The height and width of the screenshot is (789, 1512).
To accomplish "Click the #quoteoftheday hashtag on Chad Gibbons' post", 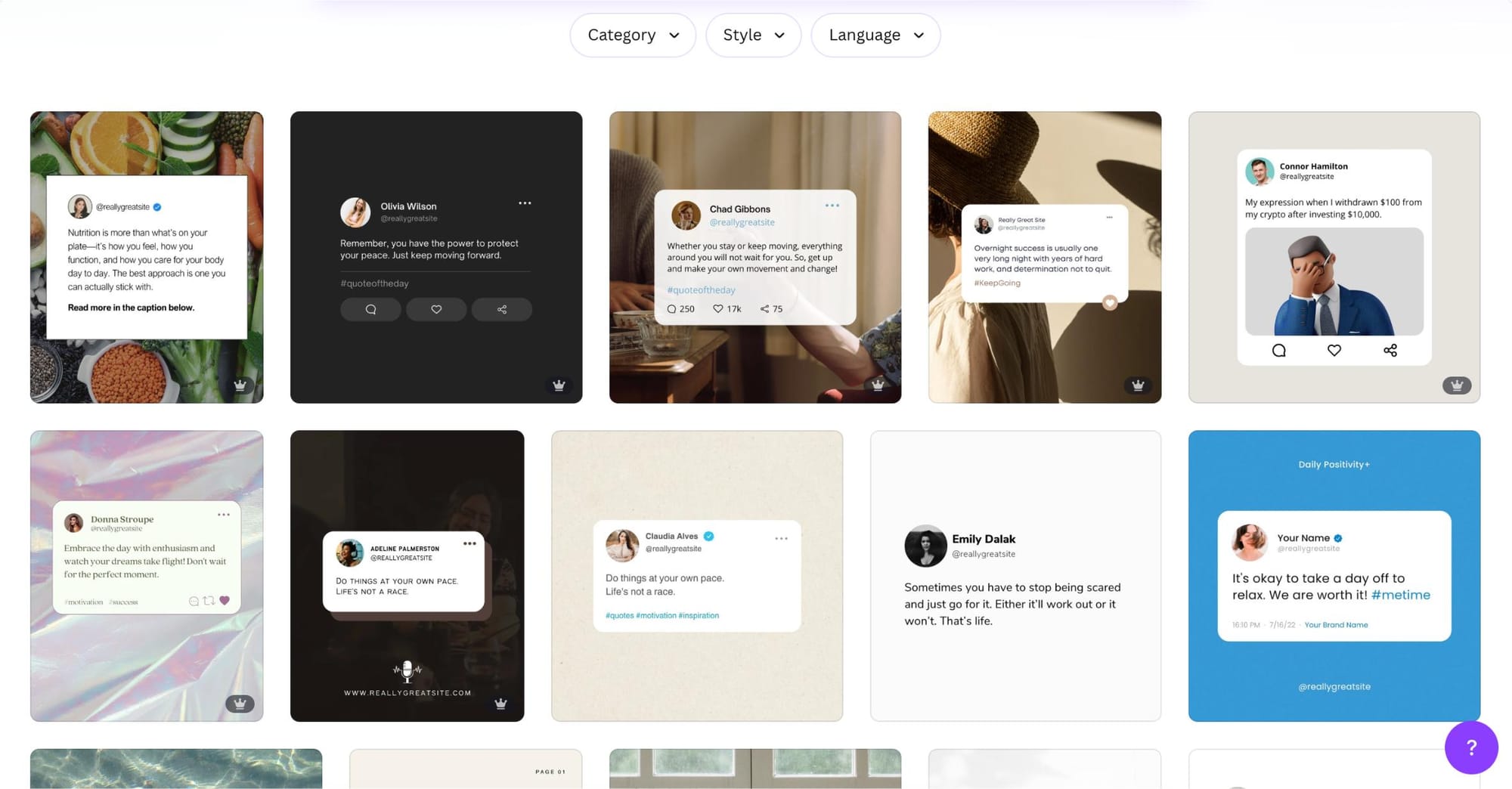I will [701, 289].
